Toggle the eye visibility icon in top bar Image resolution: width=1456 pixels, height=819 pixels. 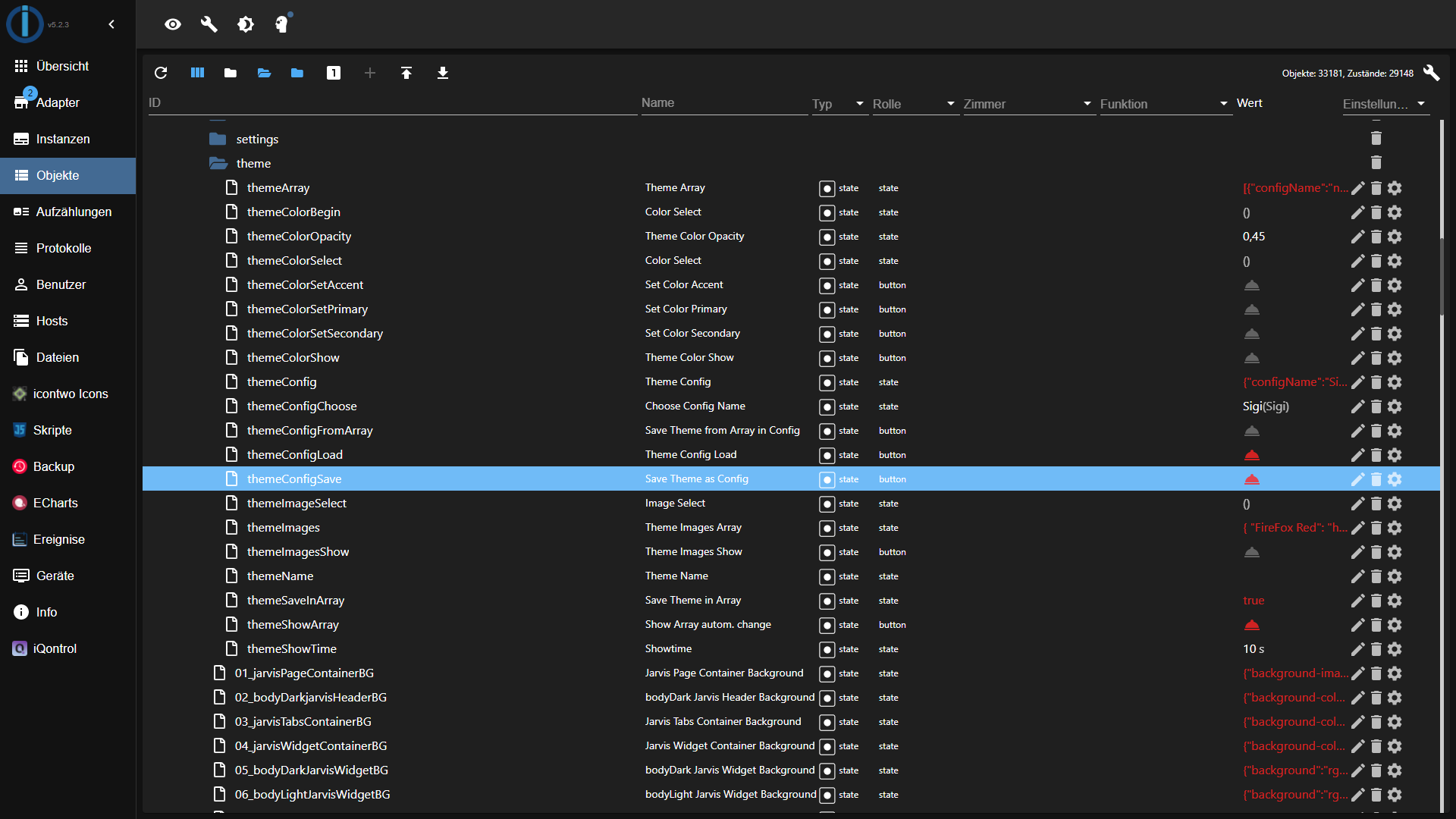[173, 24]
